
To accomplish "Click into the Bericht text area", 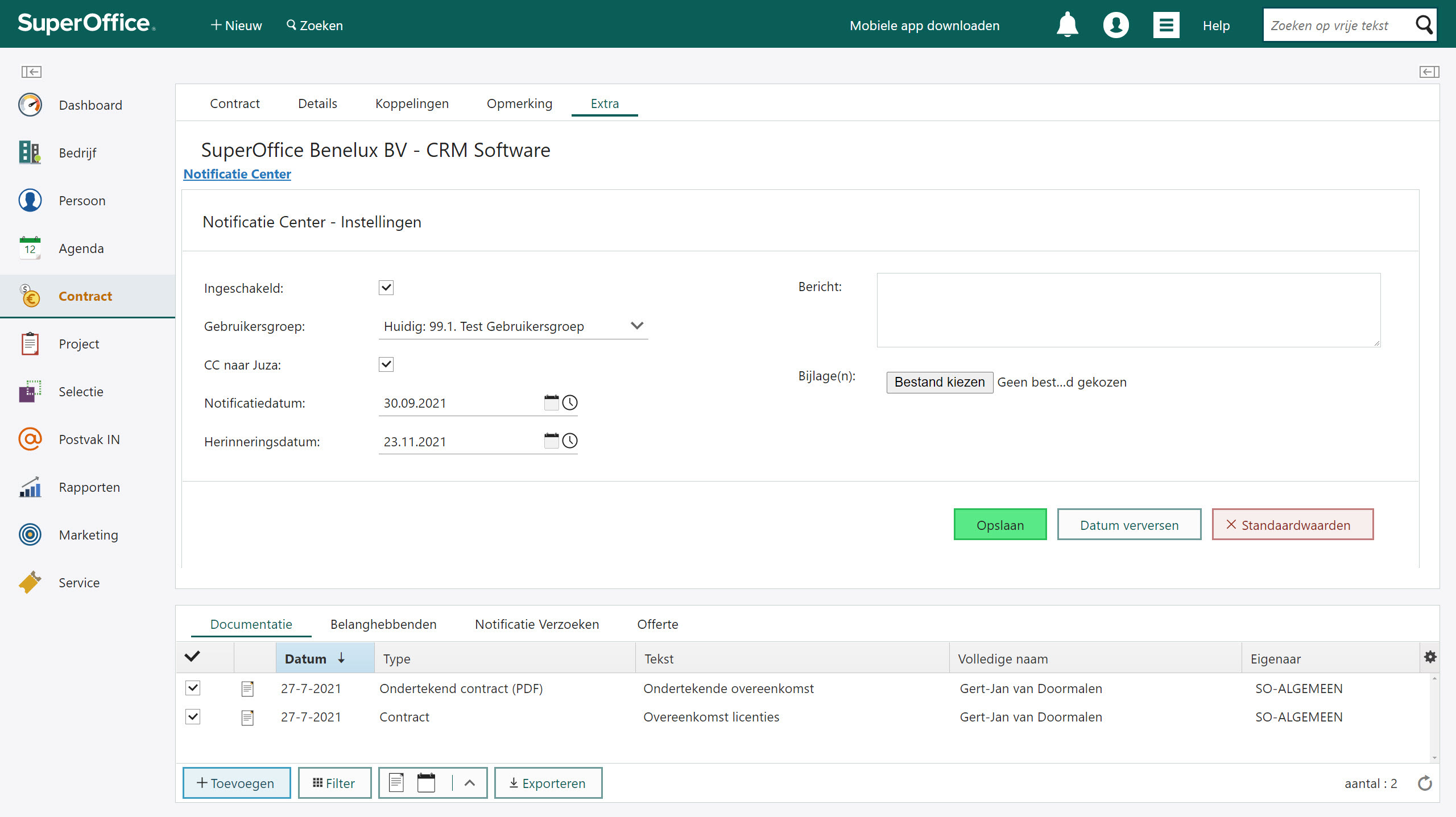I will 1128,310.
